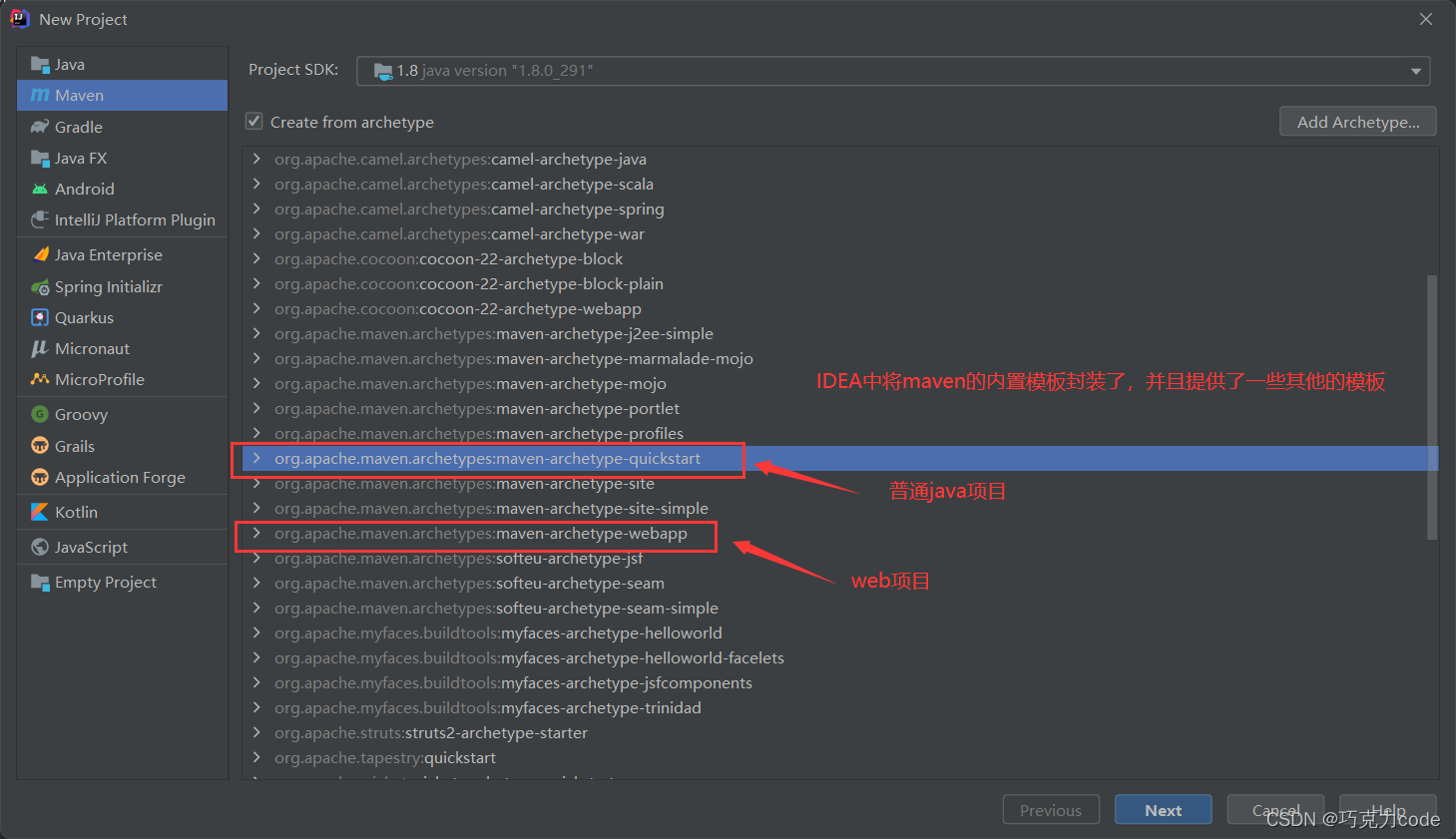
Task: Uncheck Create from archetype checkbox
Action: 254,122
